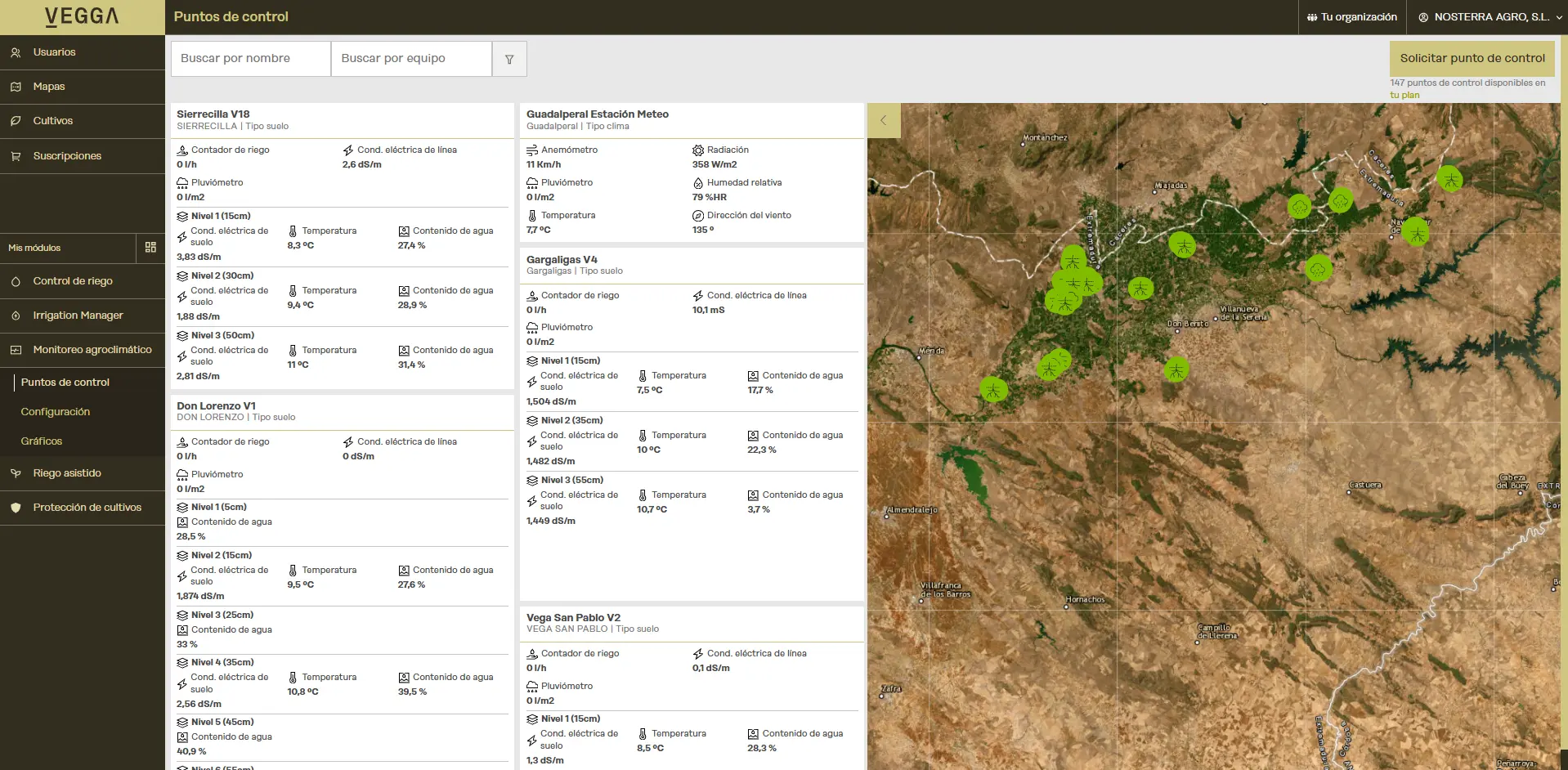Click the Mapas map icon

[16, 87]
